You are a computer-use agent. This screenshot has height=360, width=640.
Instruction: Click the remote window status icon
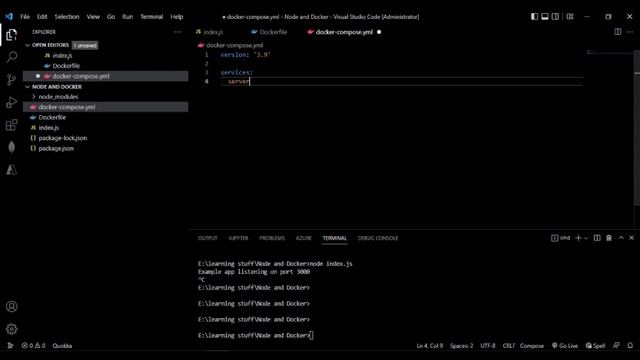[x=10, y=346]
